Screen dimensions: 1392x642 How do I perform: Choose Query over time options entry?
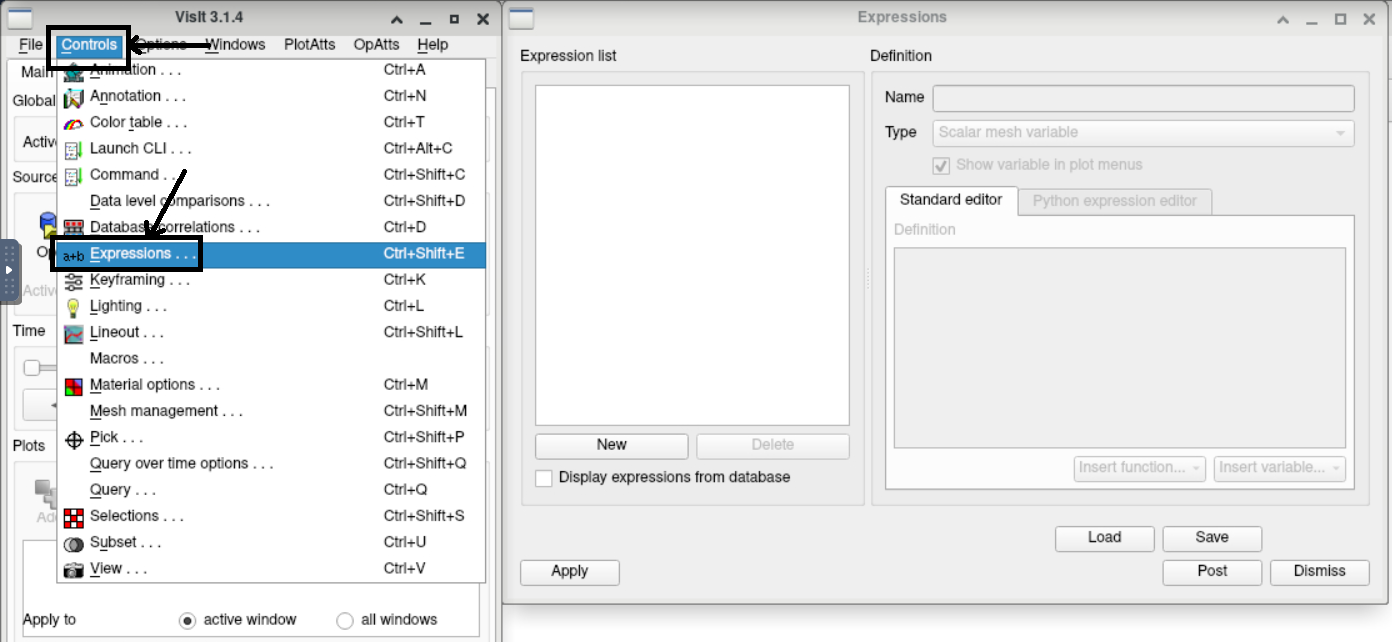271,464
